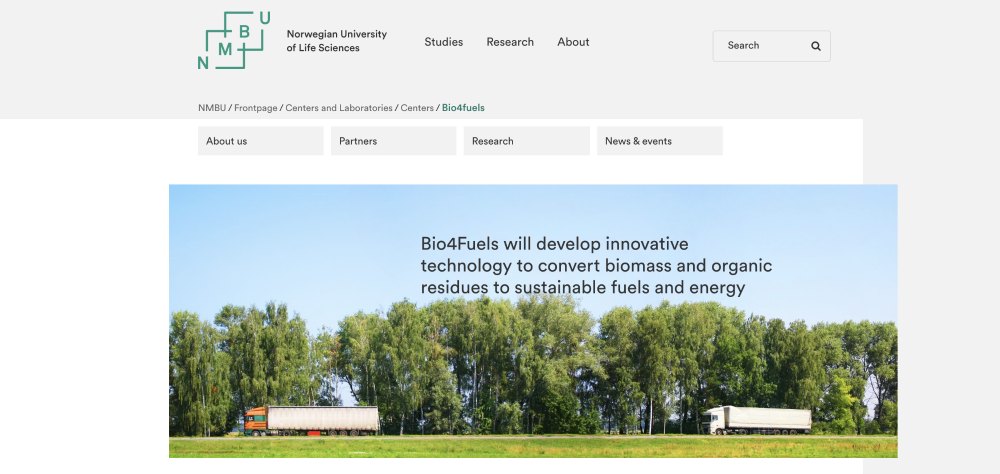1000x474 pixels.
Task: Click the Bio4Fuels banner headline text
Action: (x=596, y=266)
